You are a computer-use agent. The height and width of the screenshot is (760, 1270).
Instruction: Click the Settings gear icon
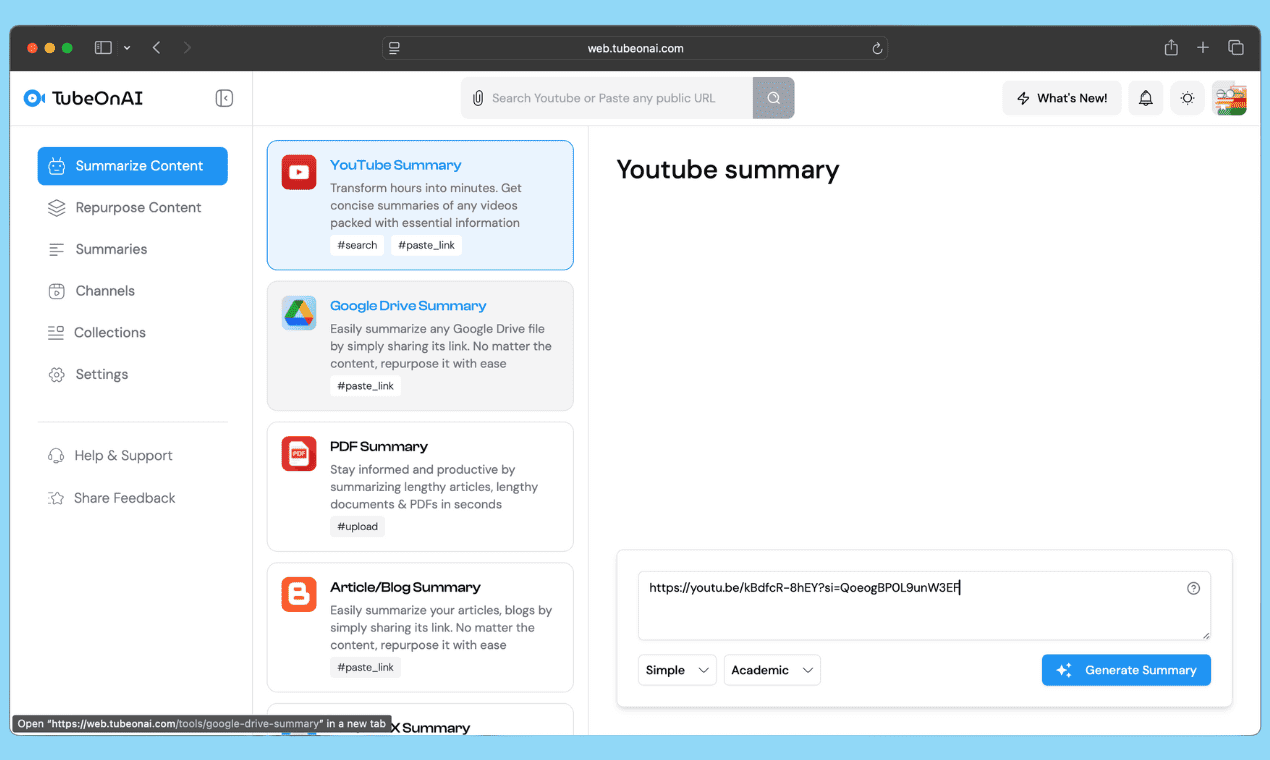[57, 374]
